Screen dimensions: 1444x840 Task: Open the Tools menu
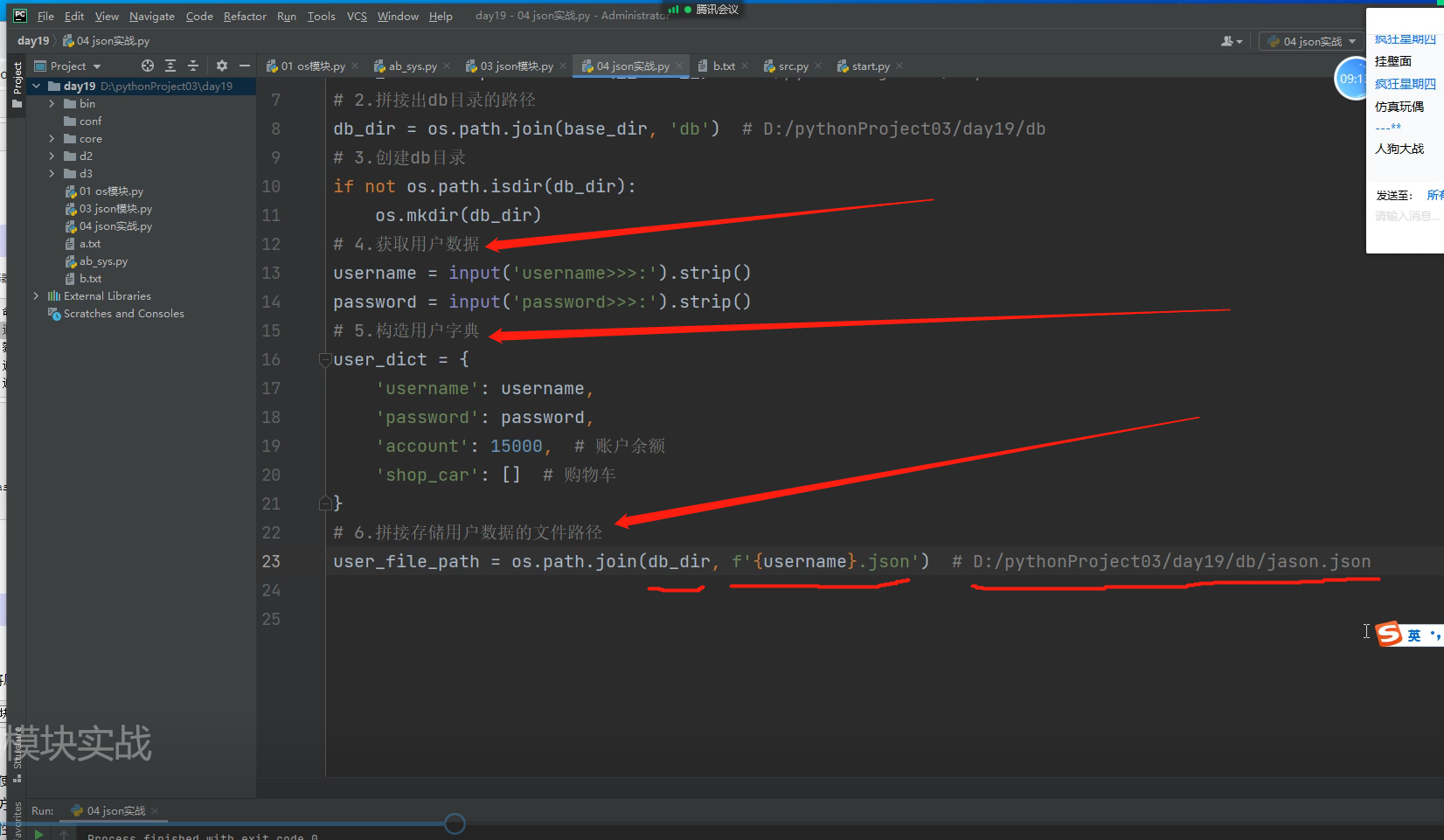322,16
